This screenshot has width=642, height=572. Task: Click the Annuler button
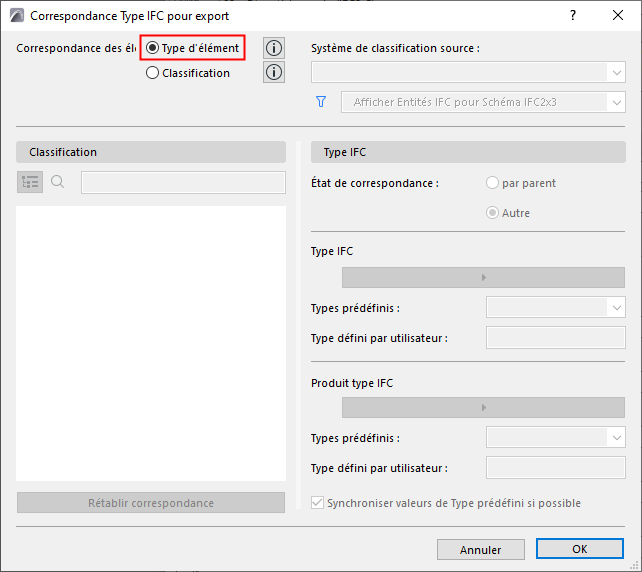481,549
